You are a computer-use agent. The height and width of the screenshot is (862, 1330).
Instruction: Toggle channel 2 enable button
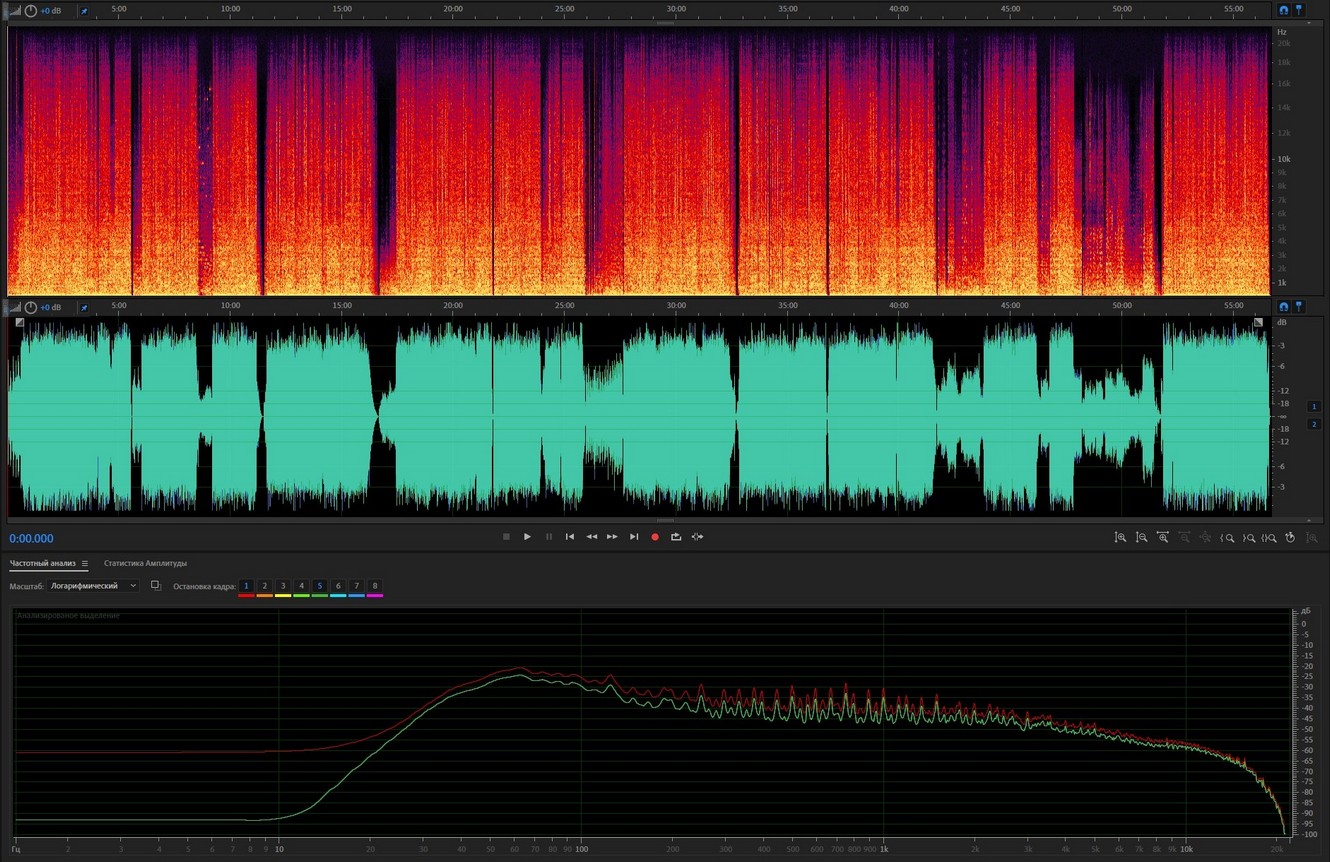[x=1315, y=424]
